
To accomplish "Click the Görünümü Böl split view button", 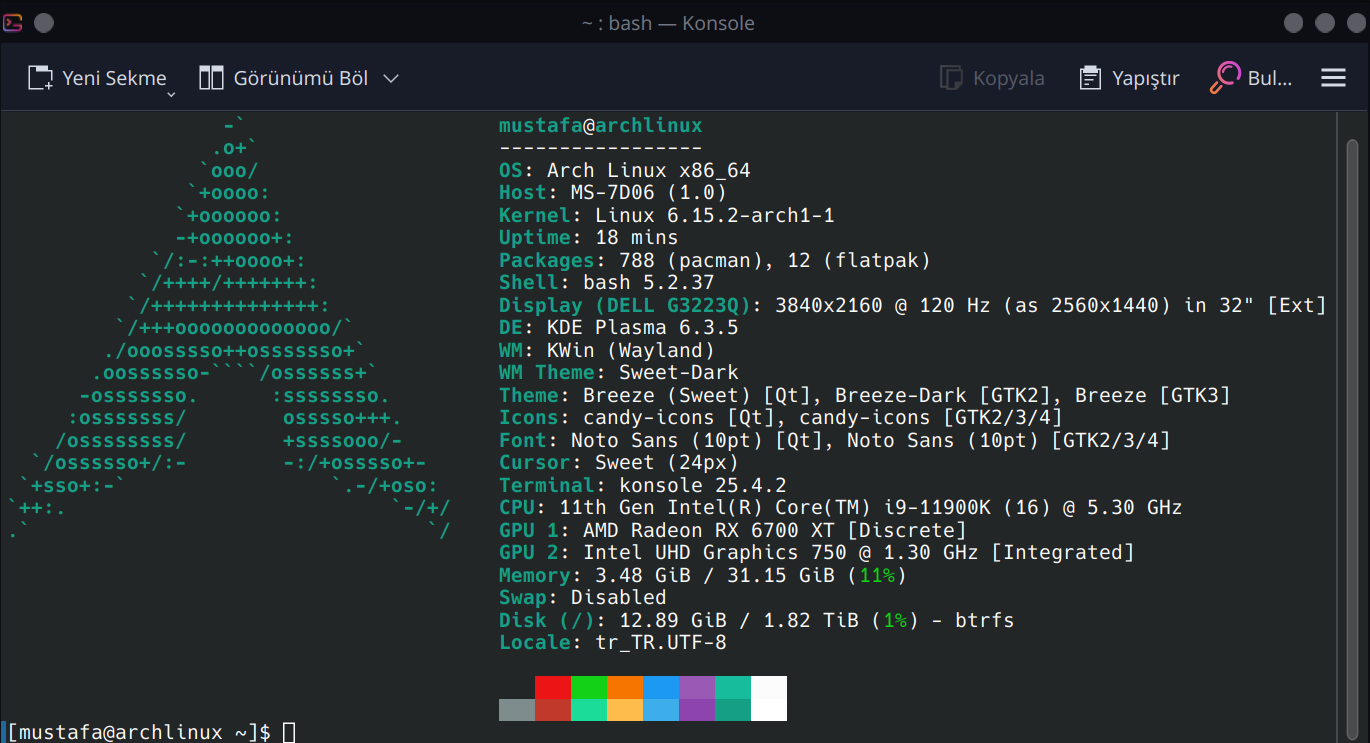I will [284, 78].
